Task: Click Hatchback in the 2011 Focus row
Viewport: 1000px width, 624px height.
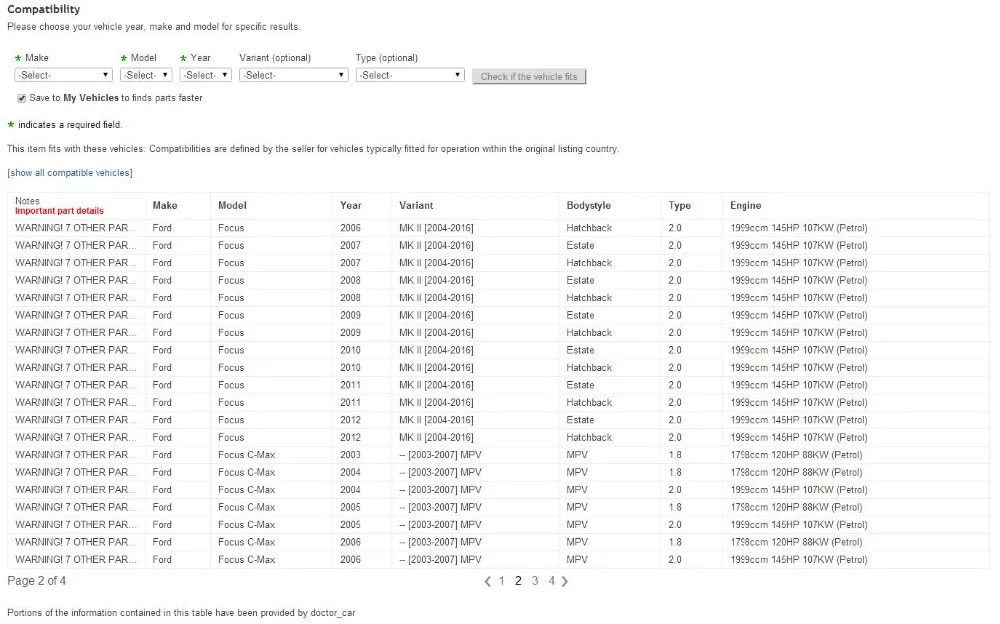Action: click(x=589, y=403)
